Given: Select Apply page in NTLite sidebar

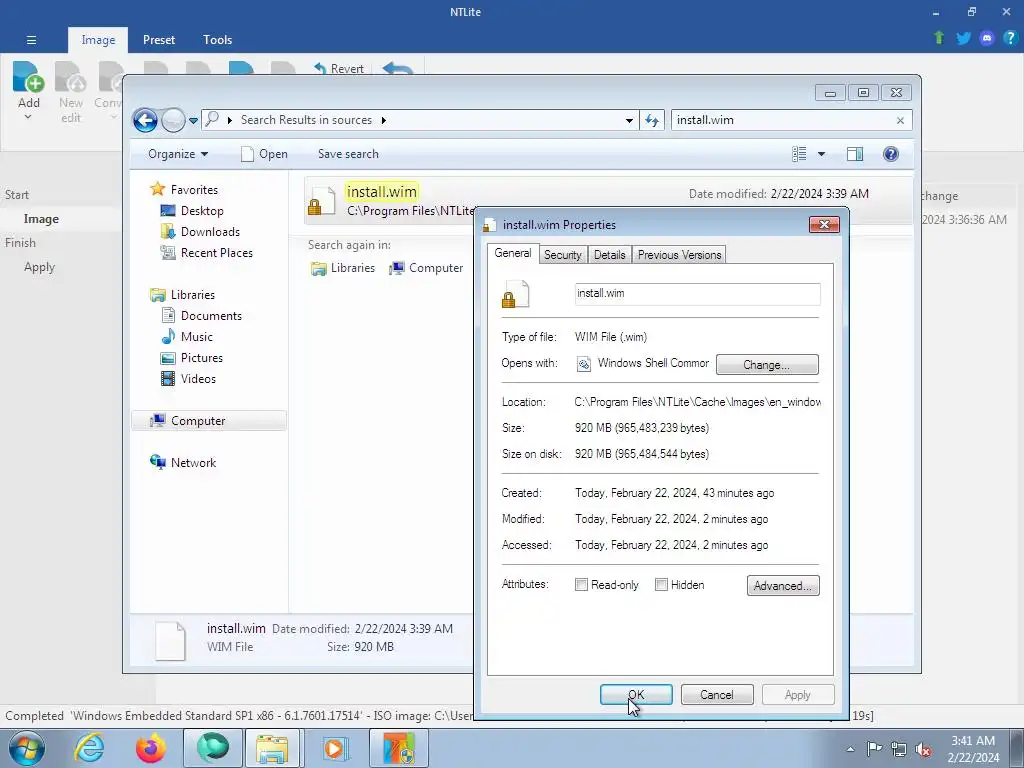Looking at the screenshot, I should (39, 267).
